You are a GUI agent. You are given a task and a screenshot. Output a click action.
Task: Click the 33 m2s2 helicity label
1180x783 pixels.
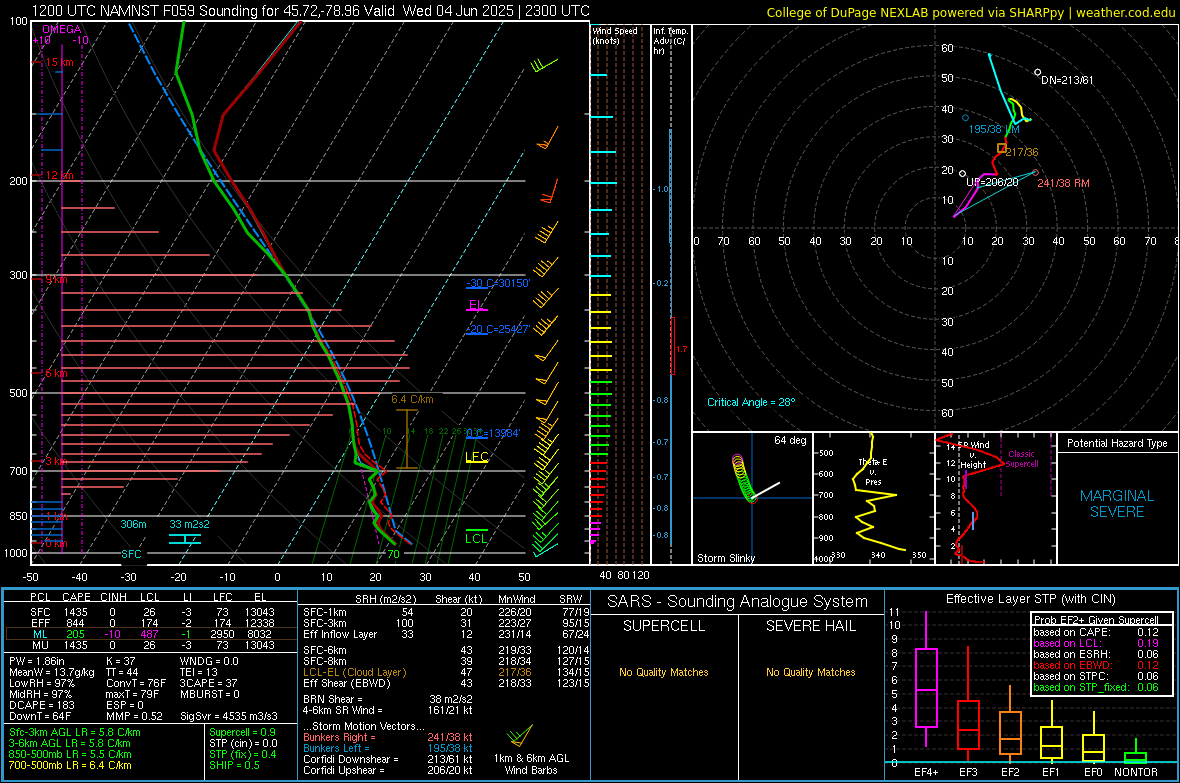click(190, 524)
